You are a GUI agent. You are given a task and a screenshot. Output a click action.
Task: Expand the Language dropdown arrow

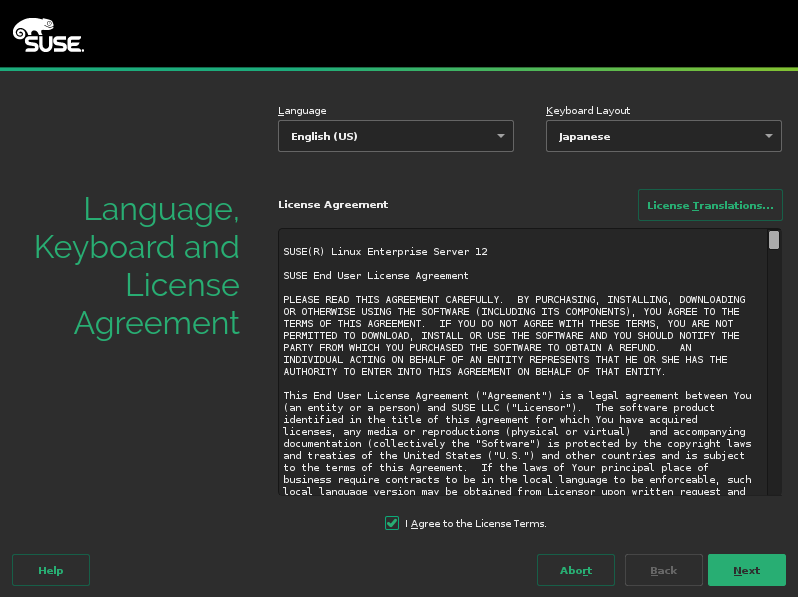[501, 136]
